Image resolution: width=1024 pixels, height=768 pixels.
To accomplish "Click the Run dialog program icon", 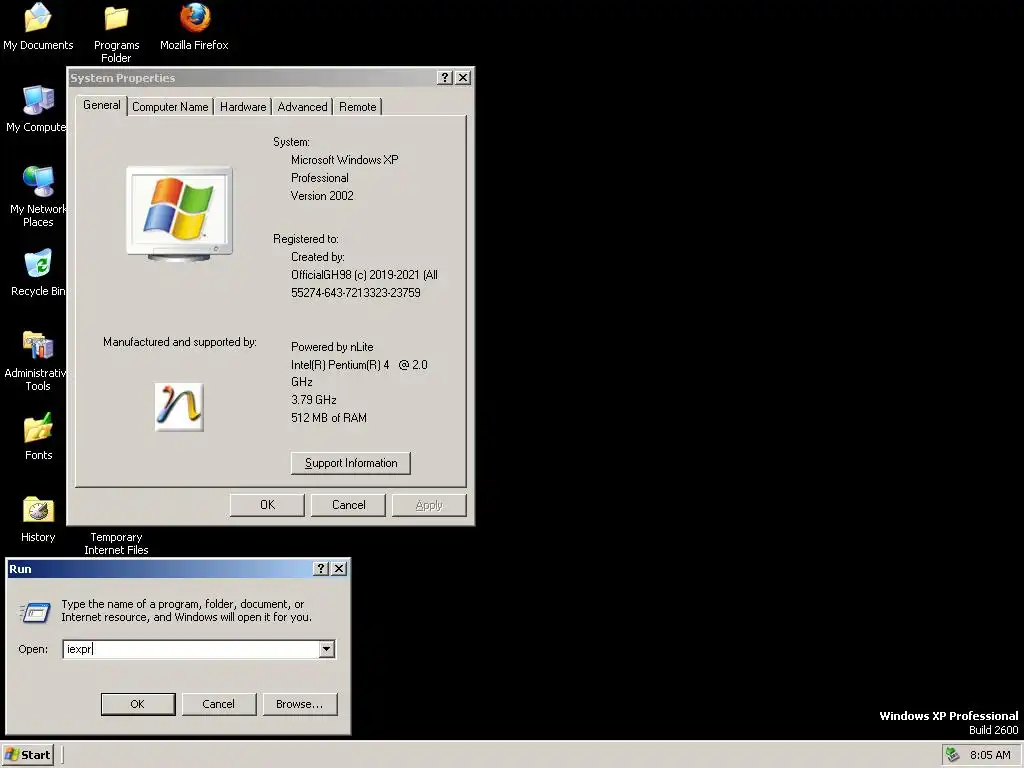I will [x=35, y=612].
